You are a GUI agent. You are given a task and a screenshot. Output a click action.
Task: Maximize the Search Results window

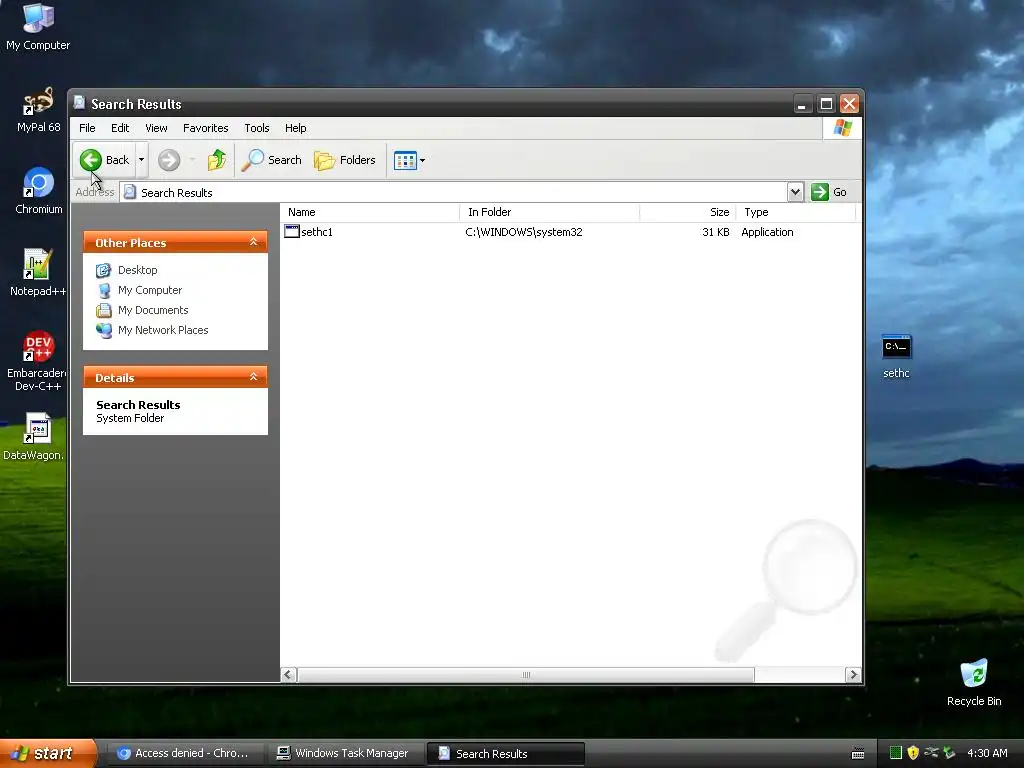[x=826, y=104]
